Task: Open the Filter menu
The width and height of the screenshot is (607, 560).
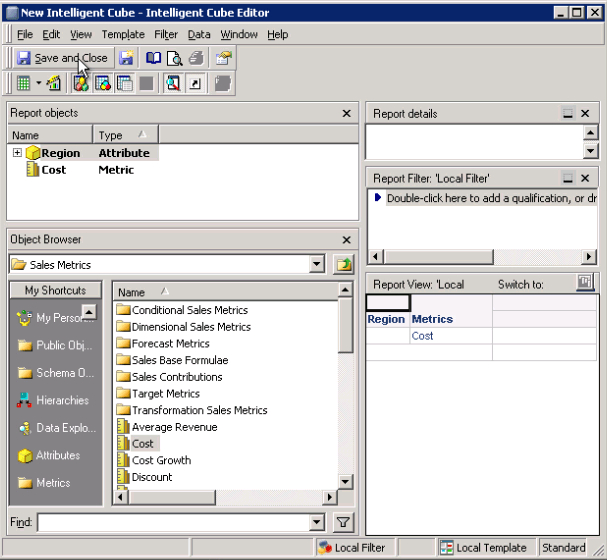Action: [x=166, y=34]
